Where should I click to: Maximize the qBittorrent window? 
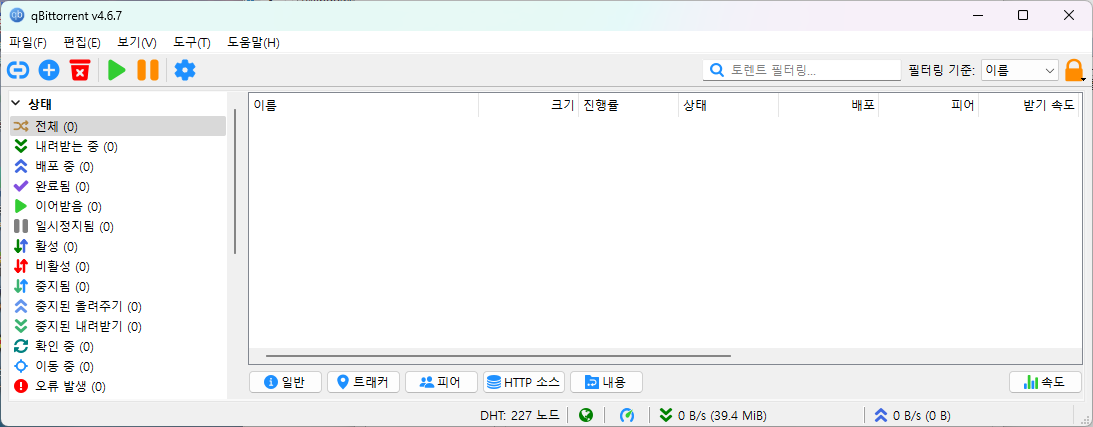click(1023, 15)
